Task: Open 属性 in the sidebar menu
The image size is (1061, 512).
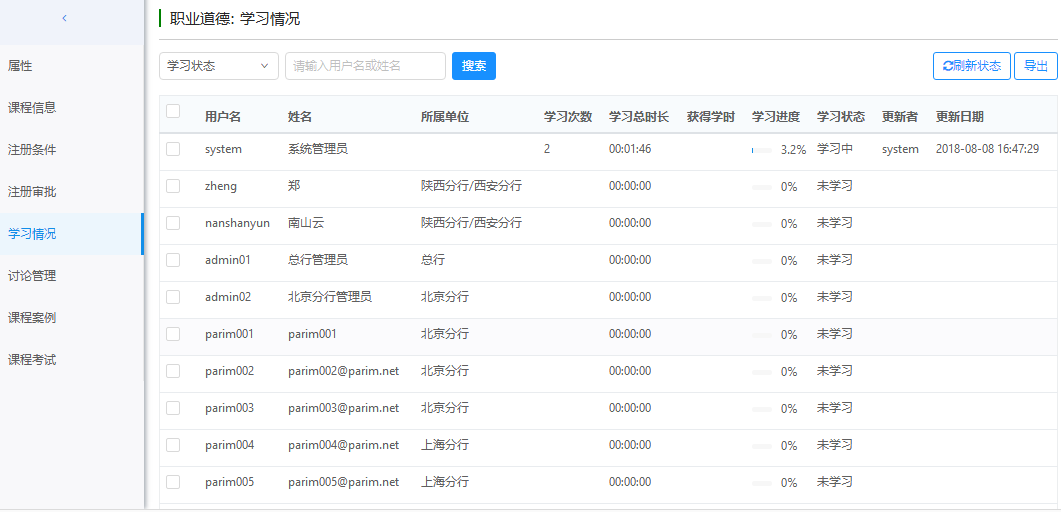Action: tap(20, 66)
